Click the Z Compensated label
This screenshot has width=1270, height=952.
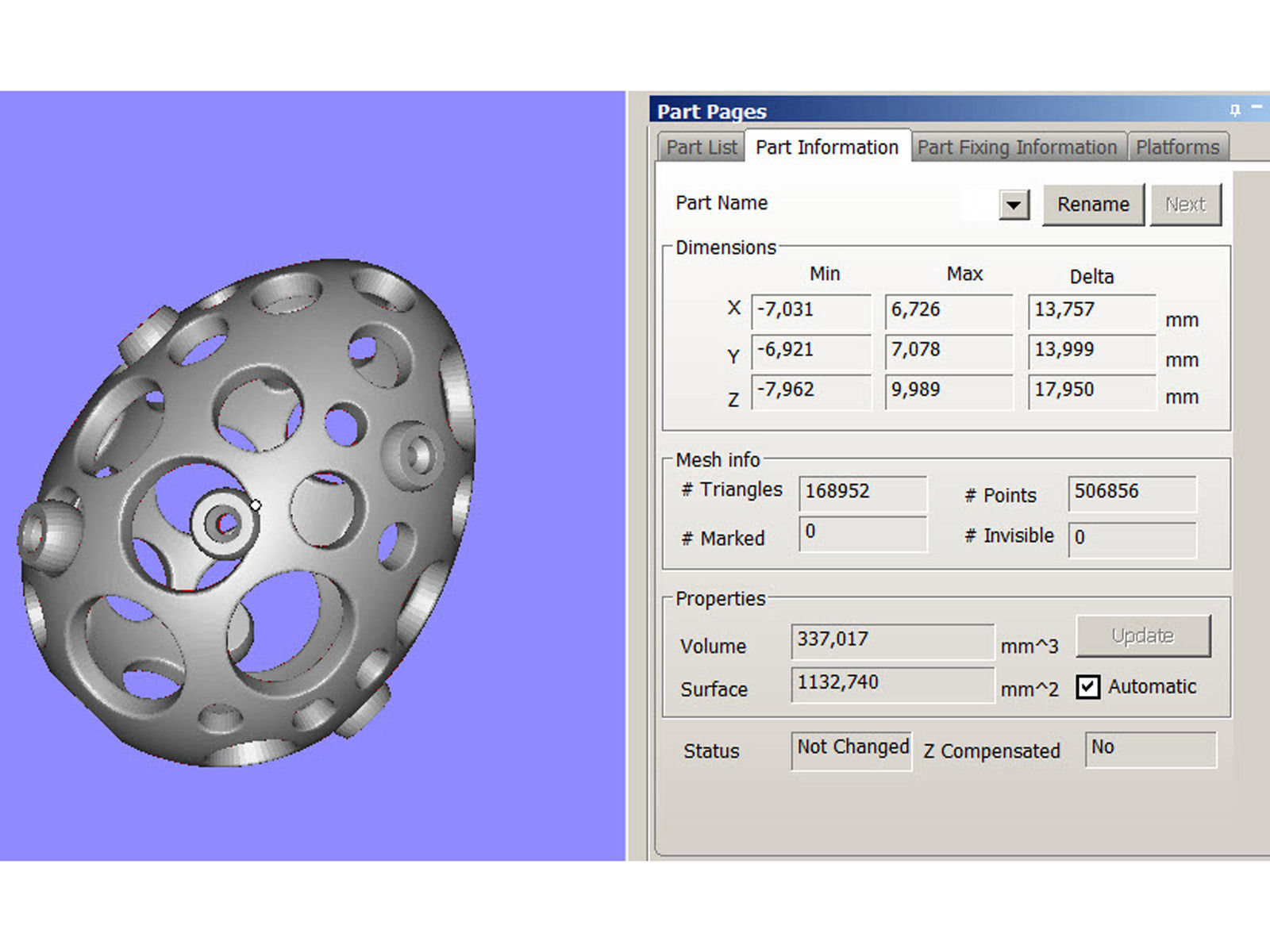991,751
